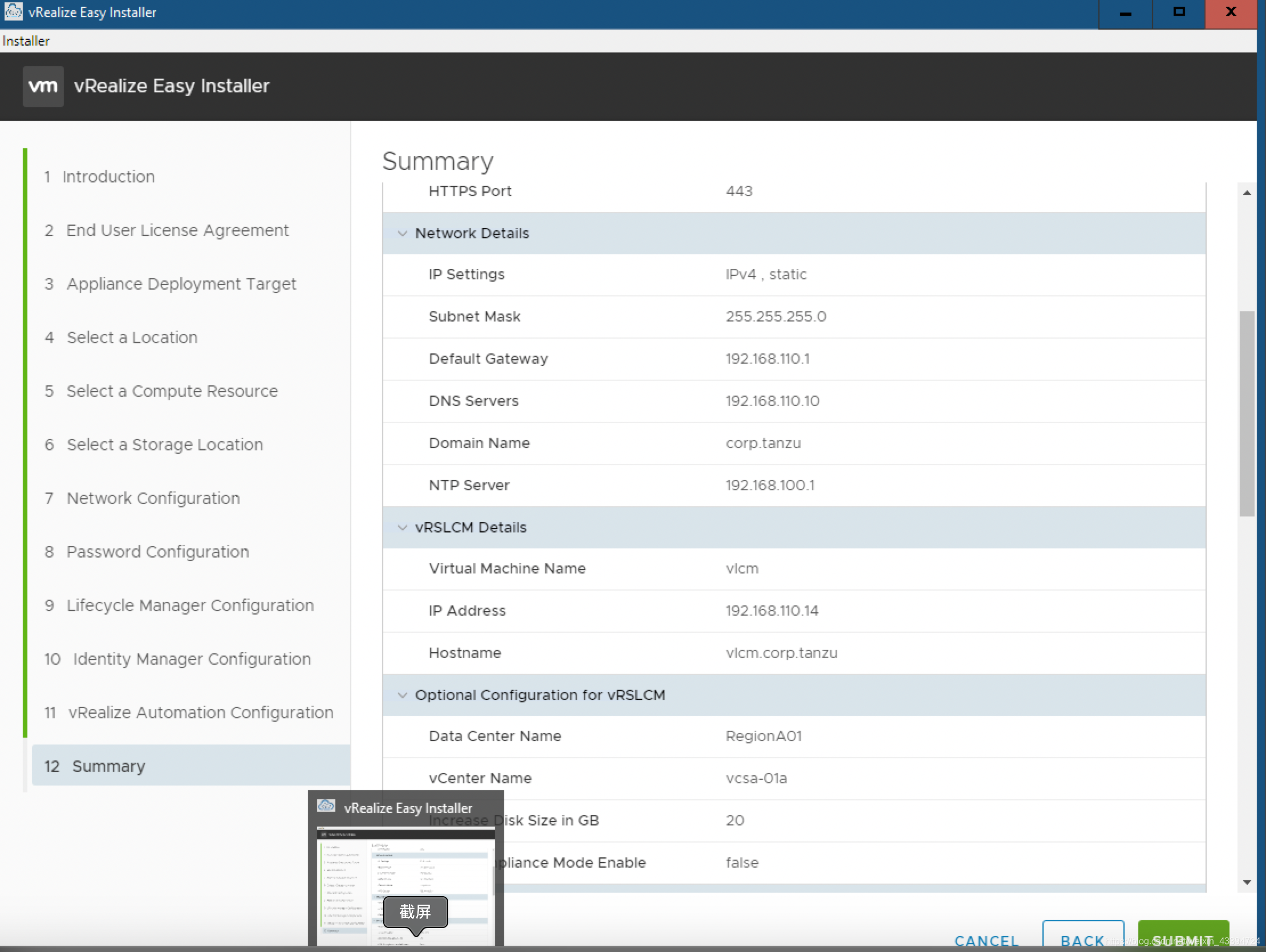Screen dimensions: 1266x952
Task: Jump to Appliance Deployment Target step
Action: pyautogui.click(x=181, y=284)
